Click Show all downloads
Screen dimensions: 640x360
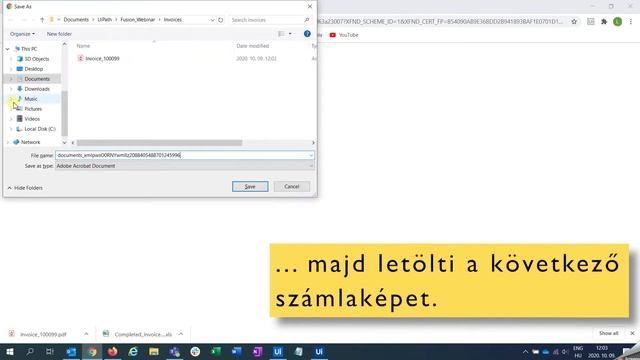[608, 333]
